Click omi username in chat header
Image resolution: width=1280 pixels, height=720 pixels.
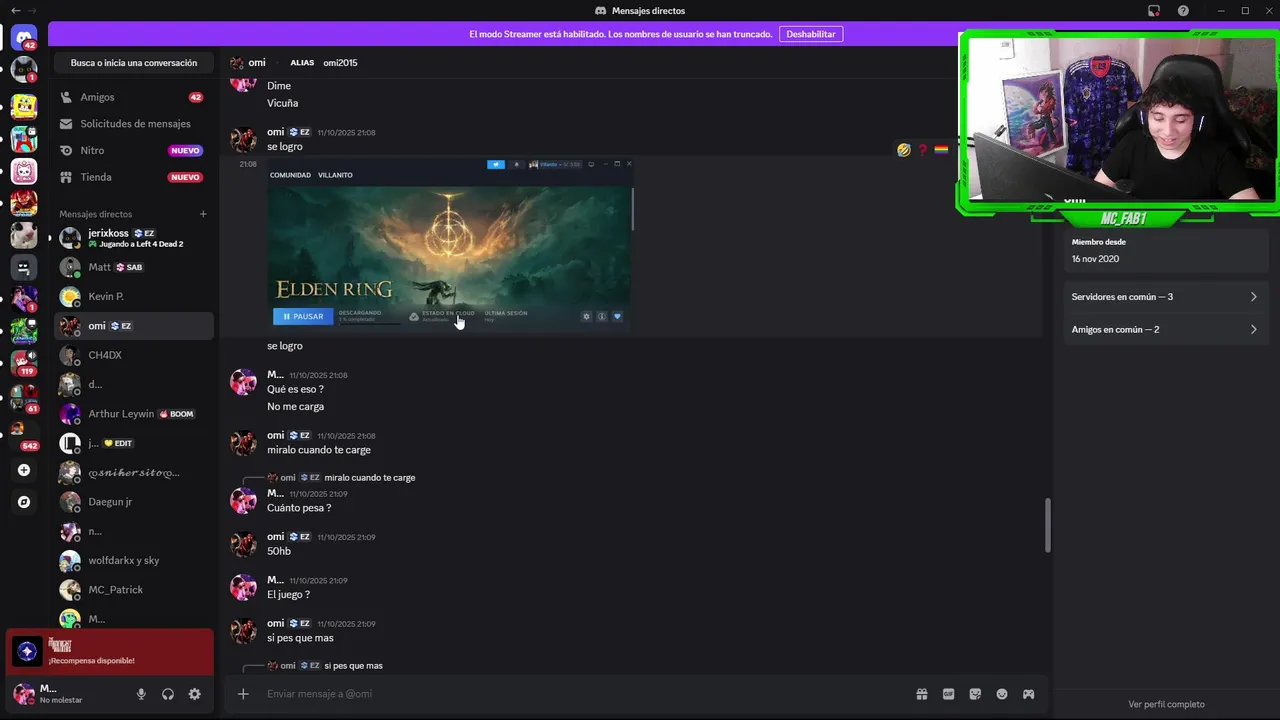pos(257,63)
